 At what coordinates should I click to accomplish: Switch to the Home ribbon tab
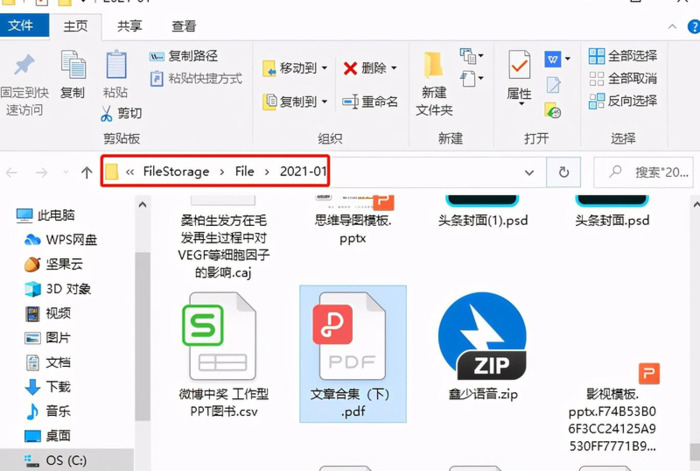[x=75, y=26]
